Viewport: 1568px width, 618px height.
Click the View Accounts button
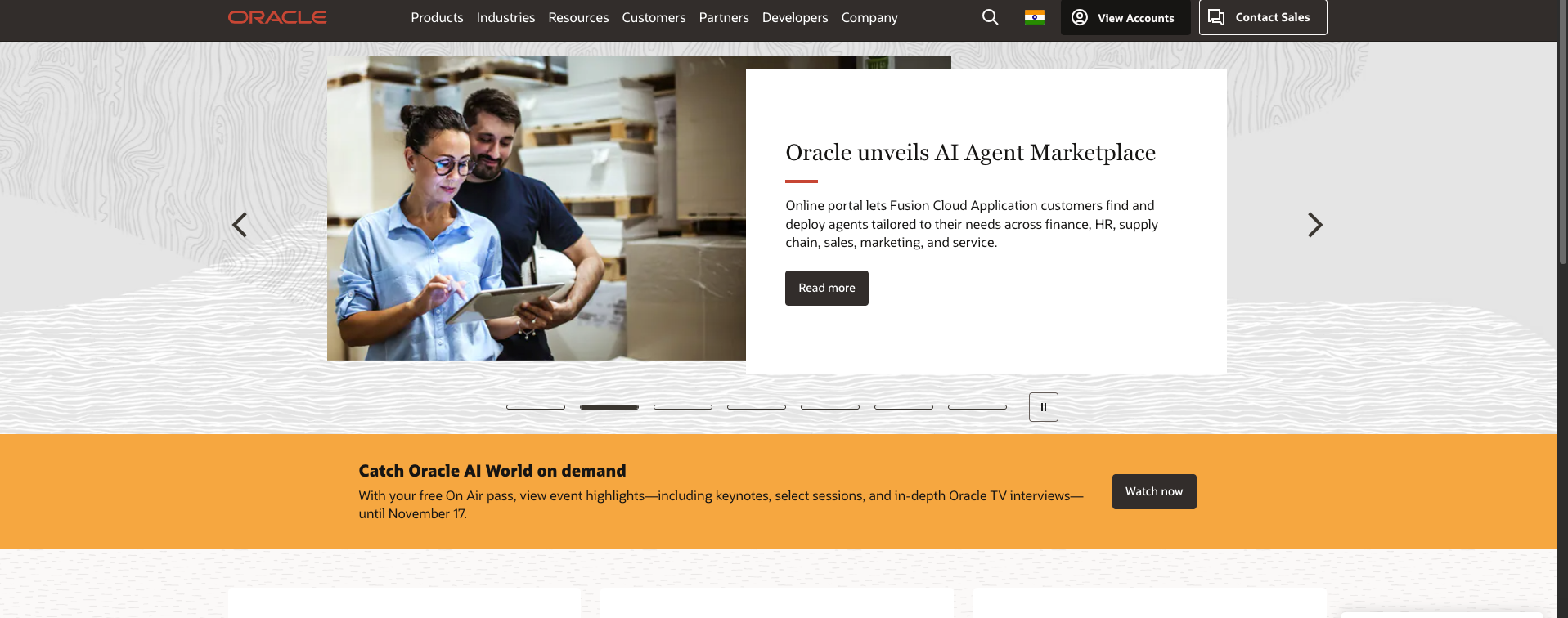click(x=1125, y=17)
